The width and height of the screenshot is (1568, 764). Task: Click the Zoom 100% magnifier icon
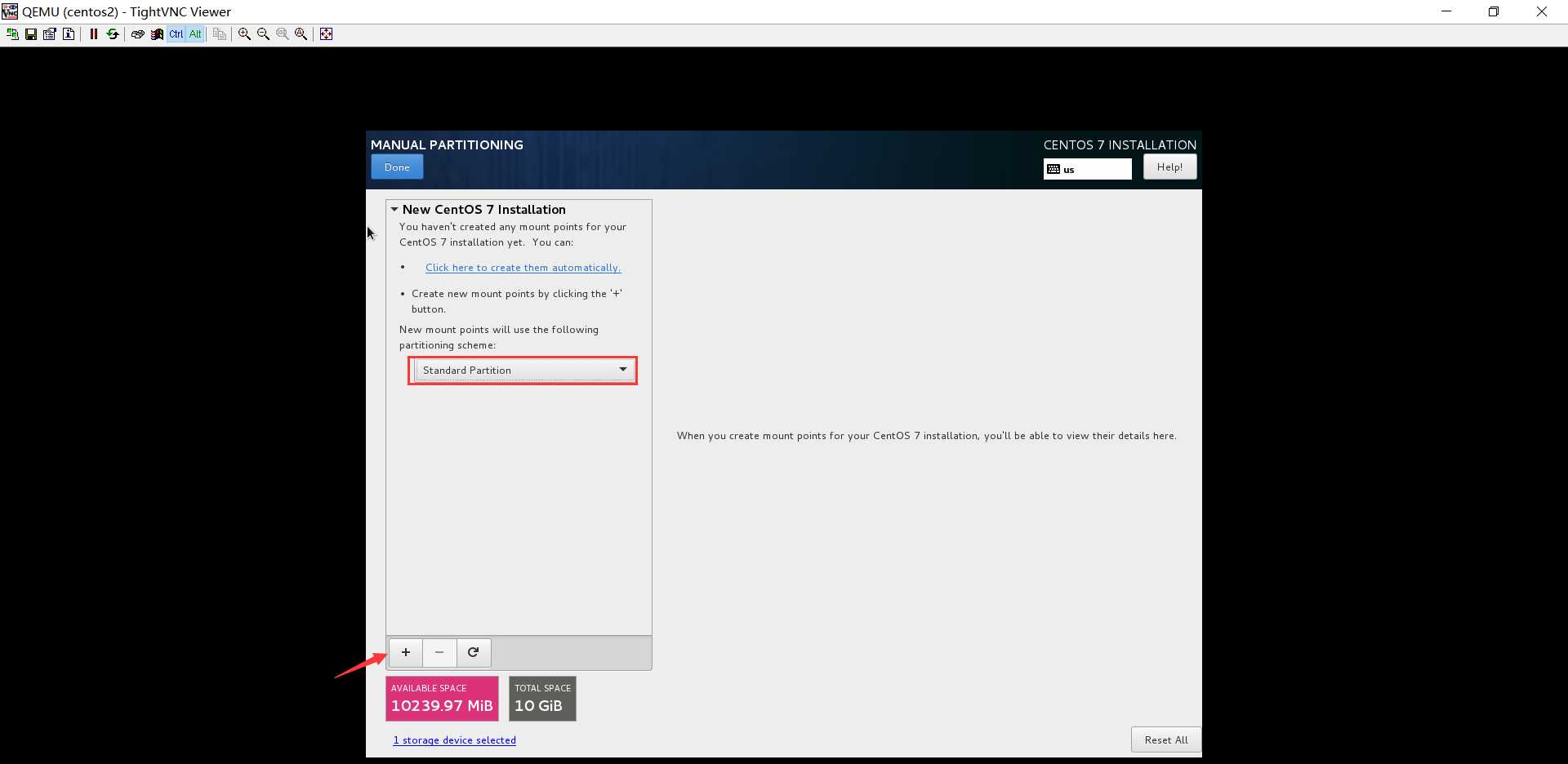point(283,34)
